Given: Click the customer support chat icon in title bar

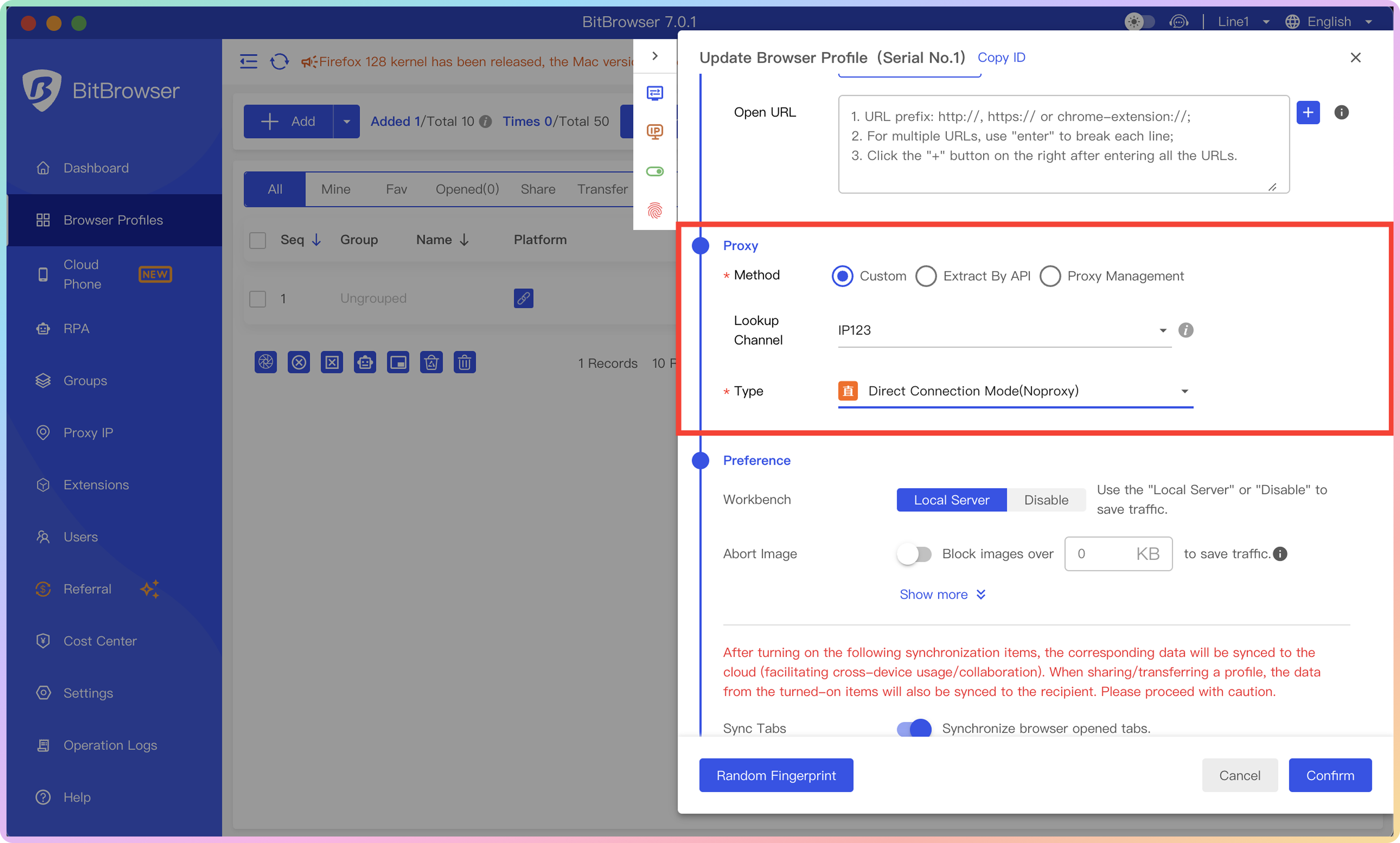Looking at the screenshot, I should tap(1178, 22).
